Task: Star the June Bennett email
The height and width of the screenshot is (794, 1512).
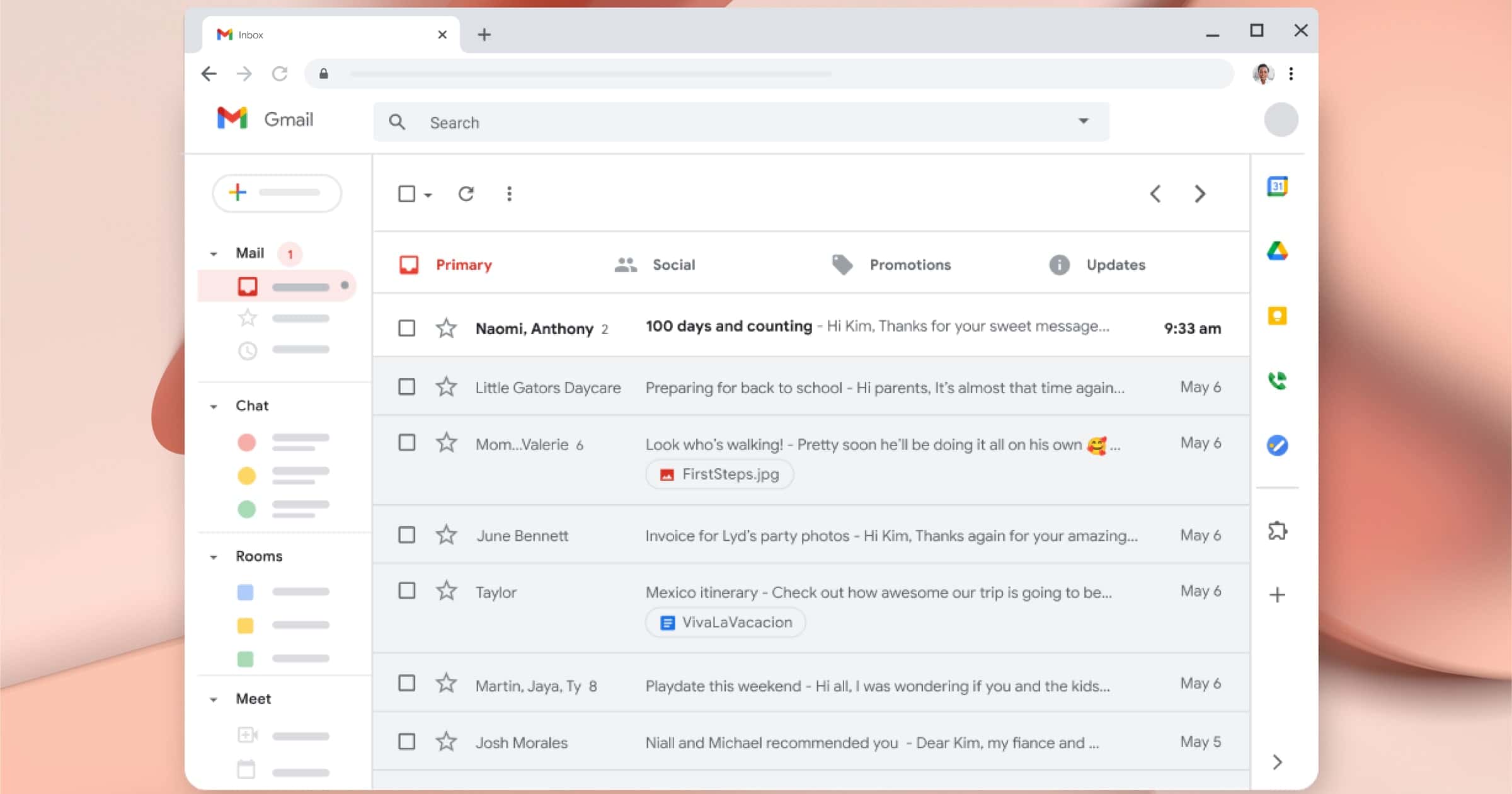Action: tap(446, 535)
